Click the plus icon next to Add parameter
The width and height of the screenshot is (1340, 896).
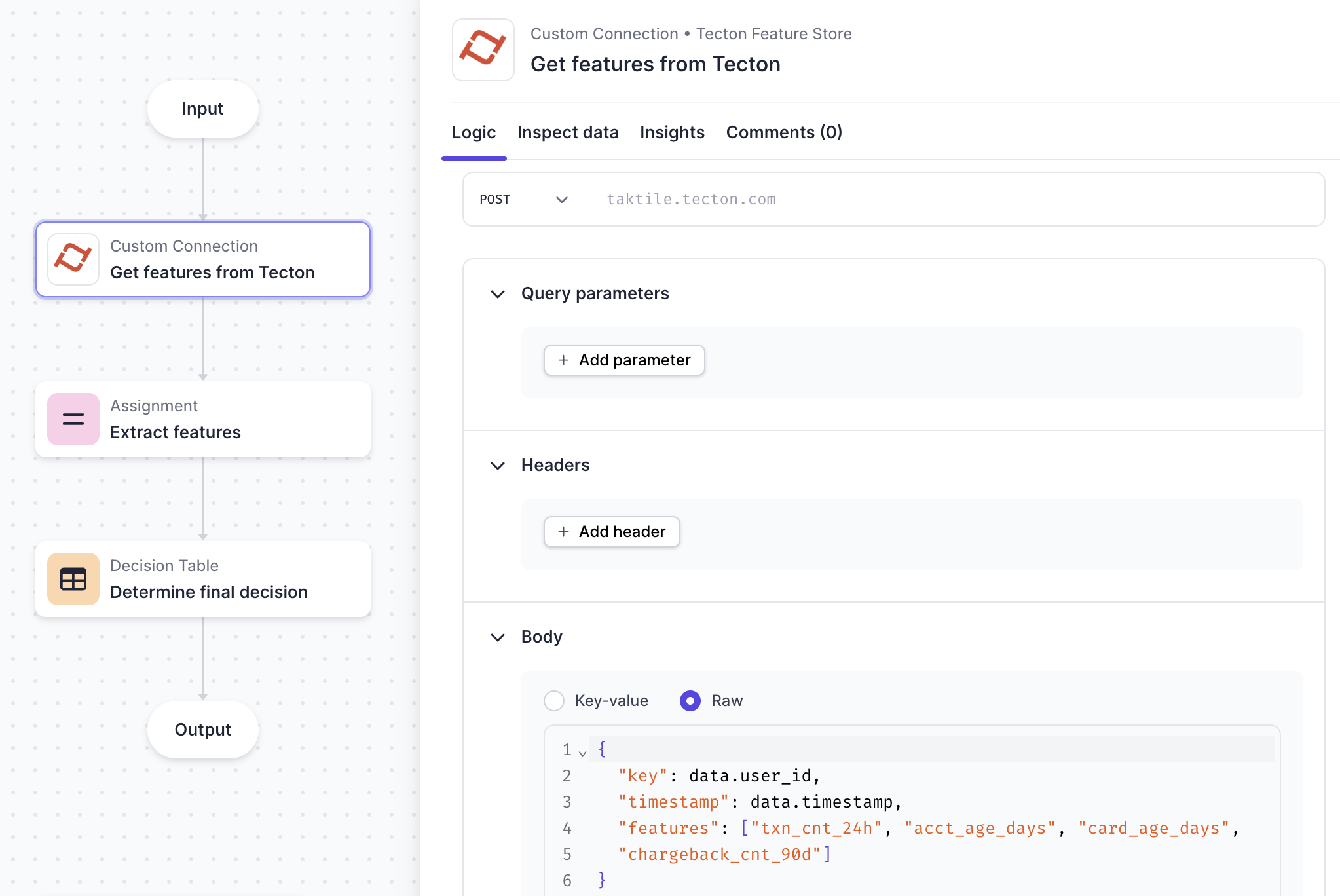click(x=563, y=360)
